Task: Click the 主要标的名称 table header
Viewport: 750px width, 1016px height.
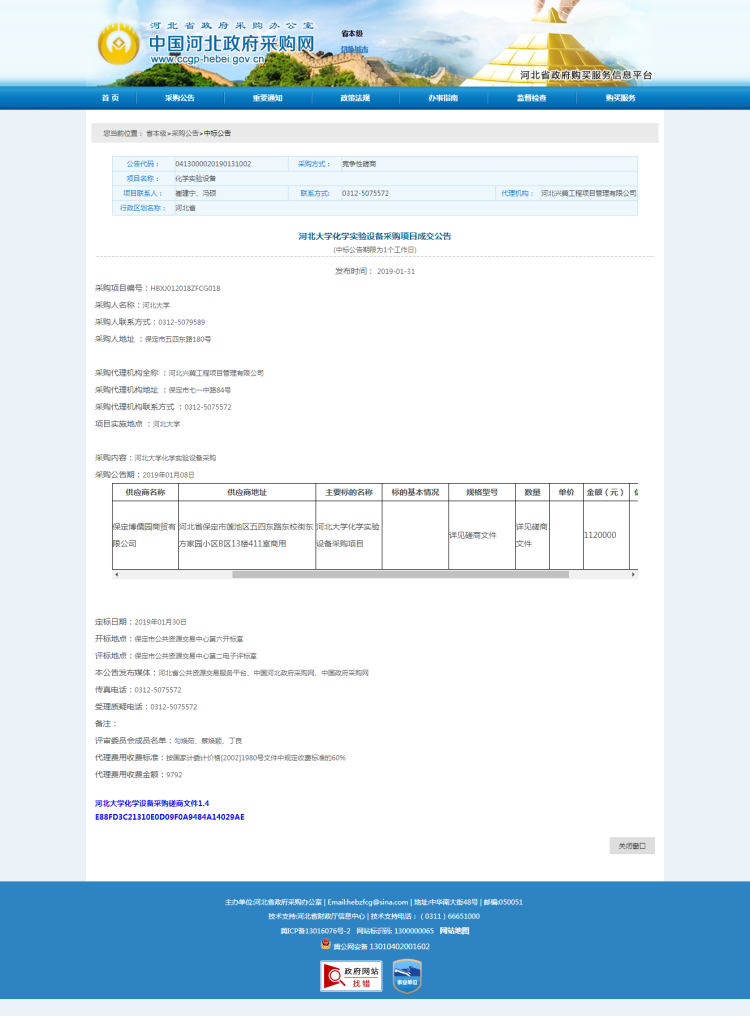Action: pos(349,492)
